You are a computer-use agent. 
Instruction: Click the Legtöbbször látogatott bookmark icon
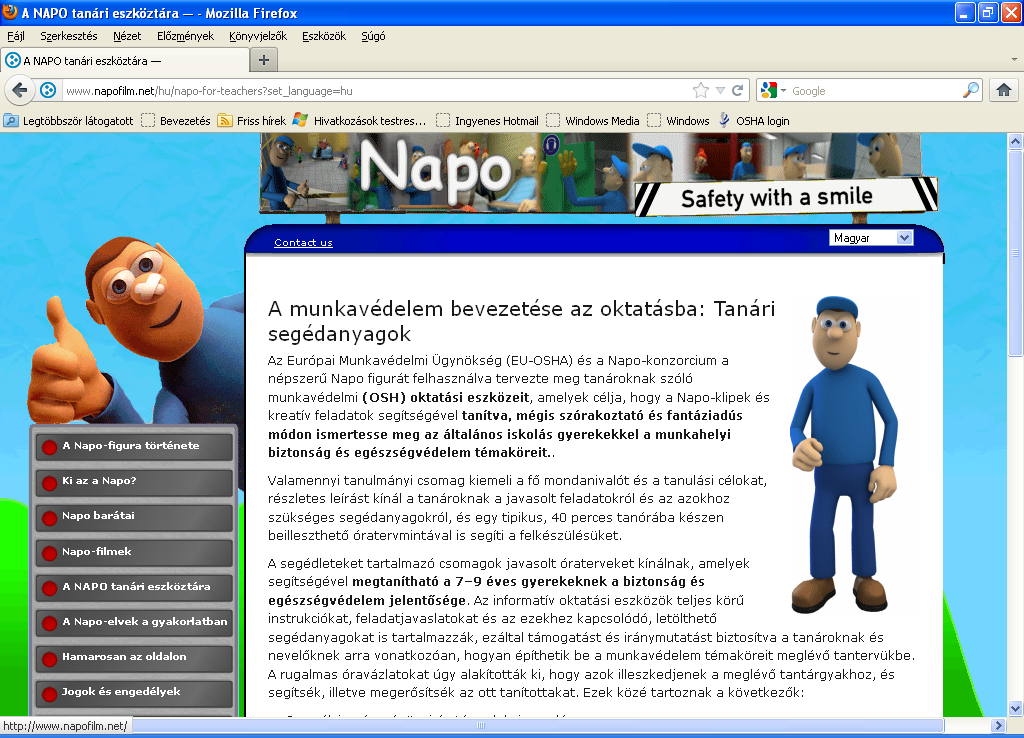click(11, 120)
